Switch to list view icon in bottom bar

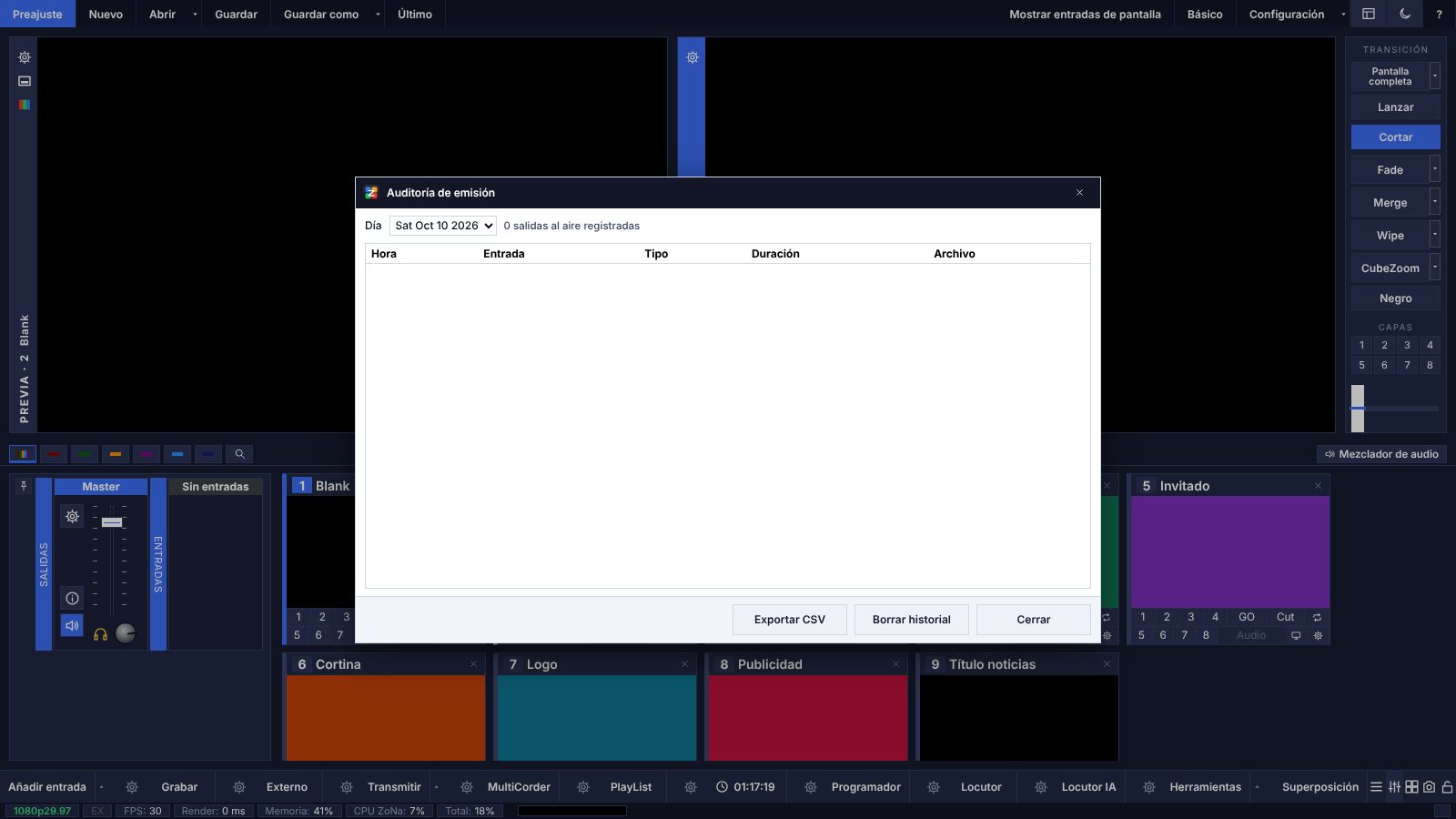[x=1376, y=787]
